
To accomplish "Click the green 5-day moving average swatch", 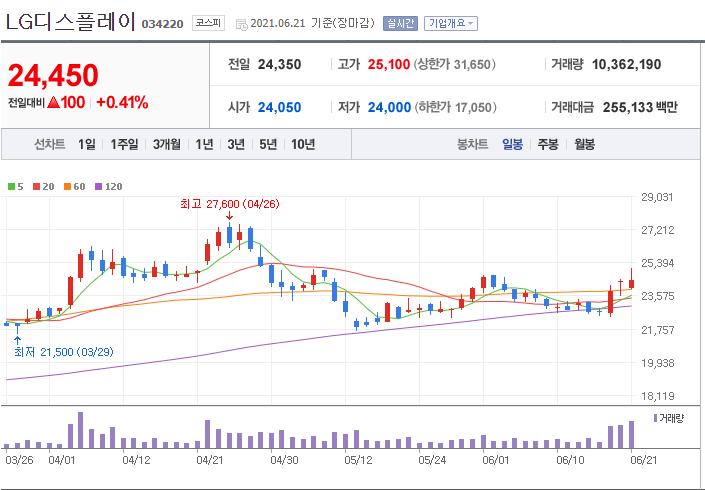I will tap(12, 187).
